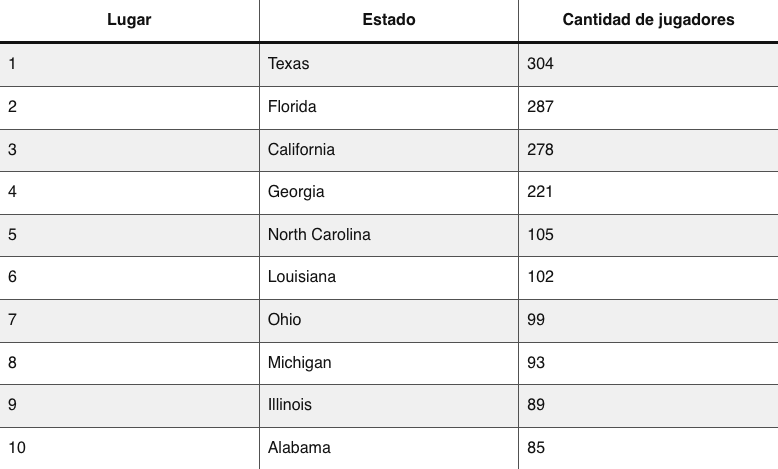Click the Lugar column header

point(129,20)
